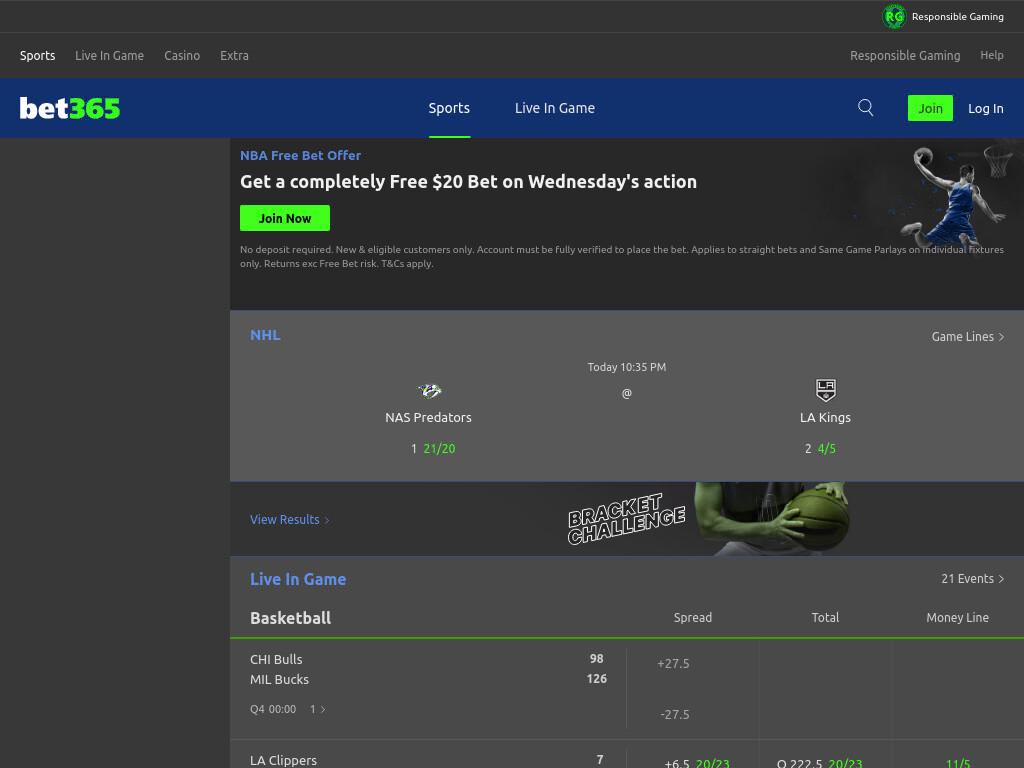Click the CHI Bulls team name
The height and width of the screenshot is (768, 1024).
(276, 660)
